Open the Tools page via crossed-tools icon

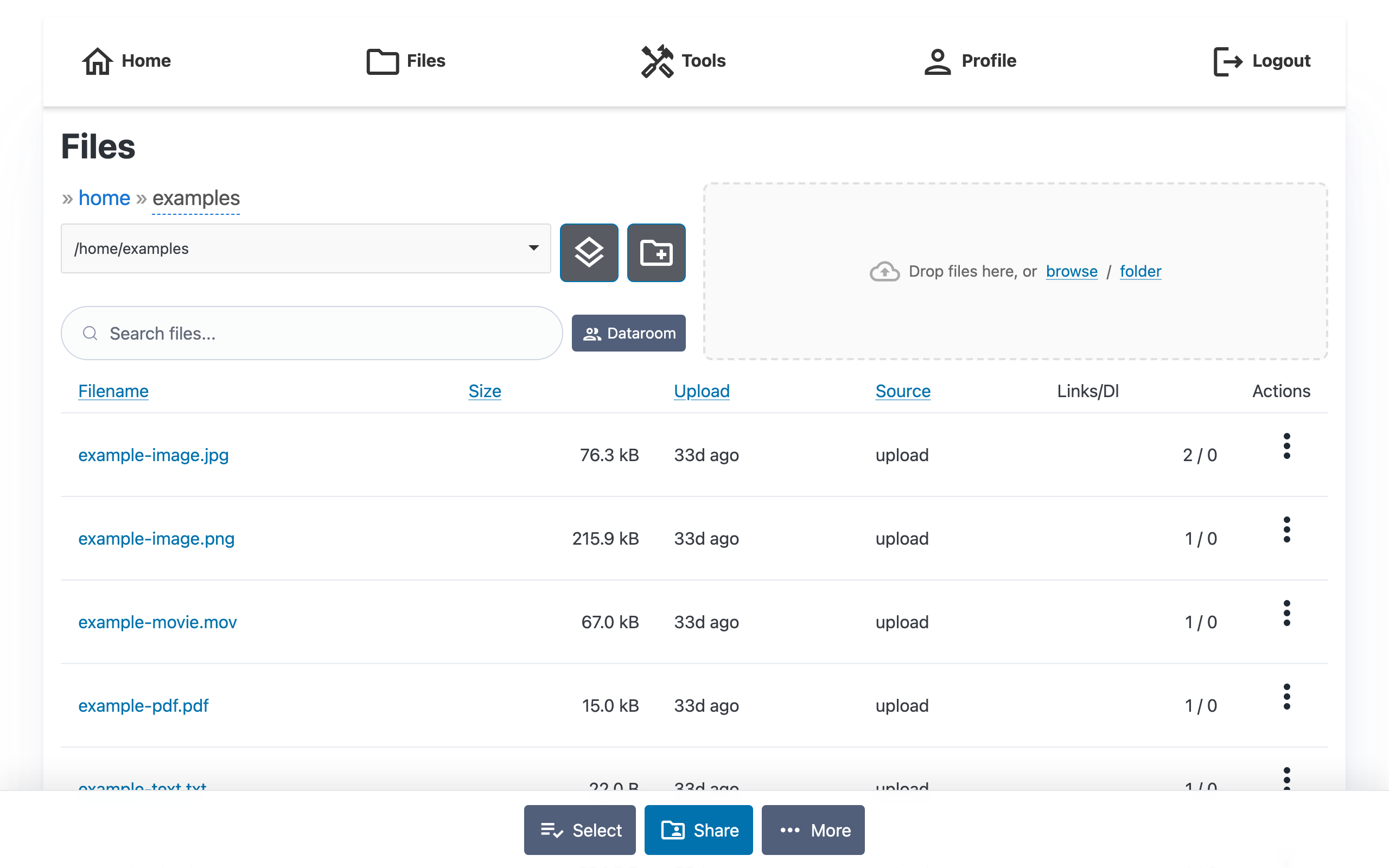pyautogui.click(x=684, y=61)
